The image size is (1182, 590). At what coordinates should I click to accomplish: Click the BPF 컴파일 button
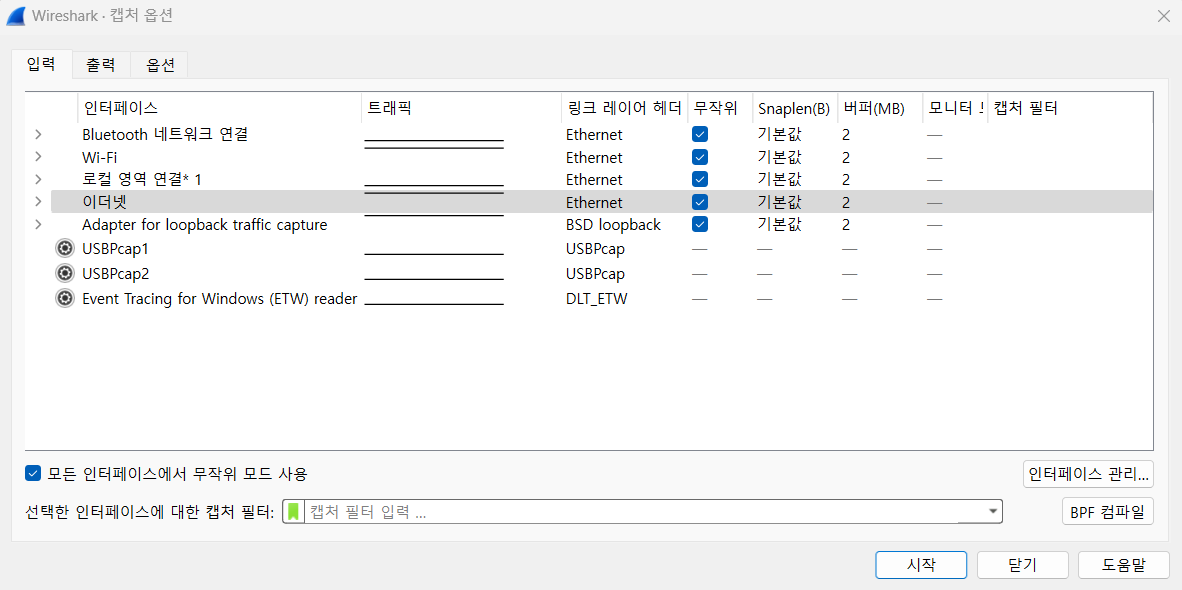1107,512
